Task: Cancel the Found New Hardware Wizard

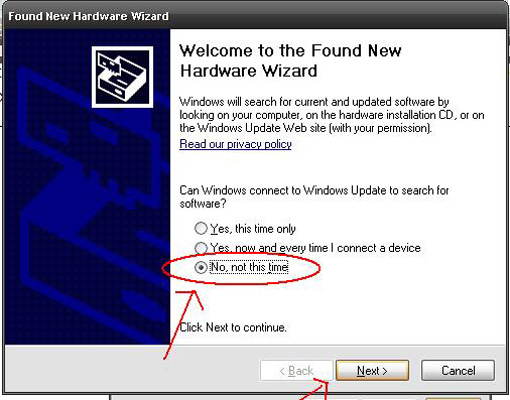Action: 458,370
